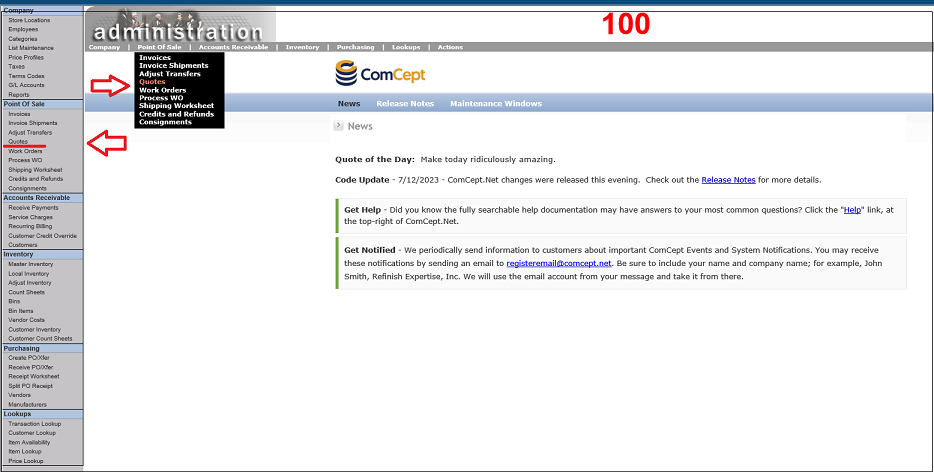Select Receive Payments in the sidebar
Screen dimensions: 934x472
[x=33, y=207]
